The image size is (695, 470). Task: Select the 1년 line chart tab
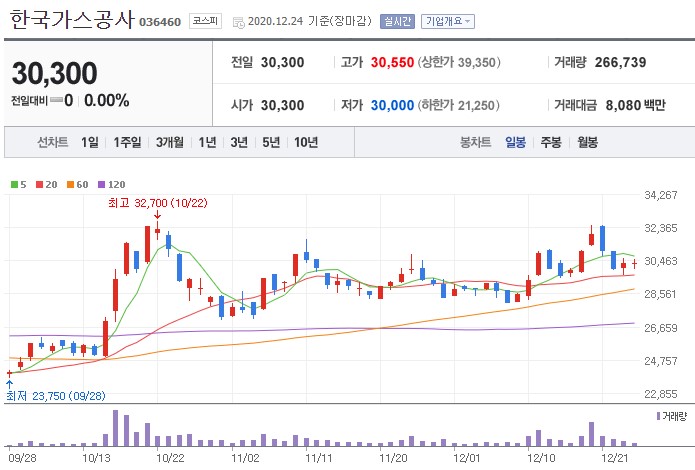coord(207,142)
